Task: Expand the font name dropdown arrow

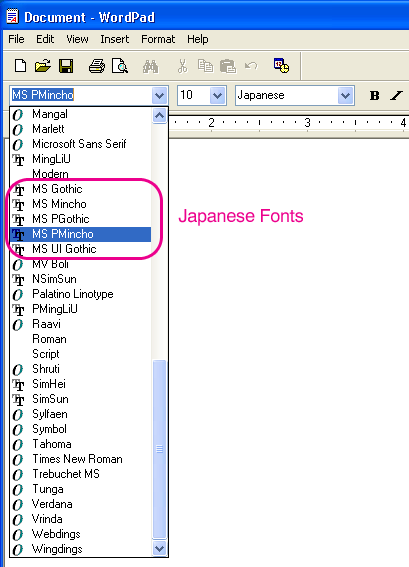Action: 159,96
